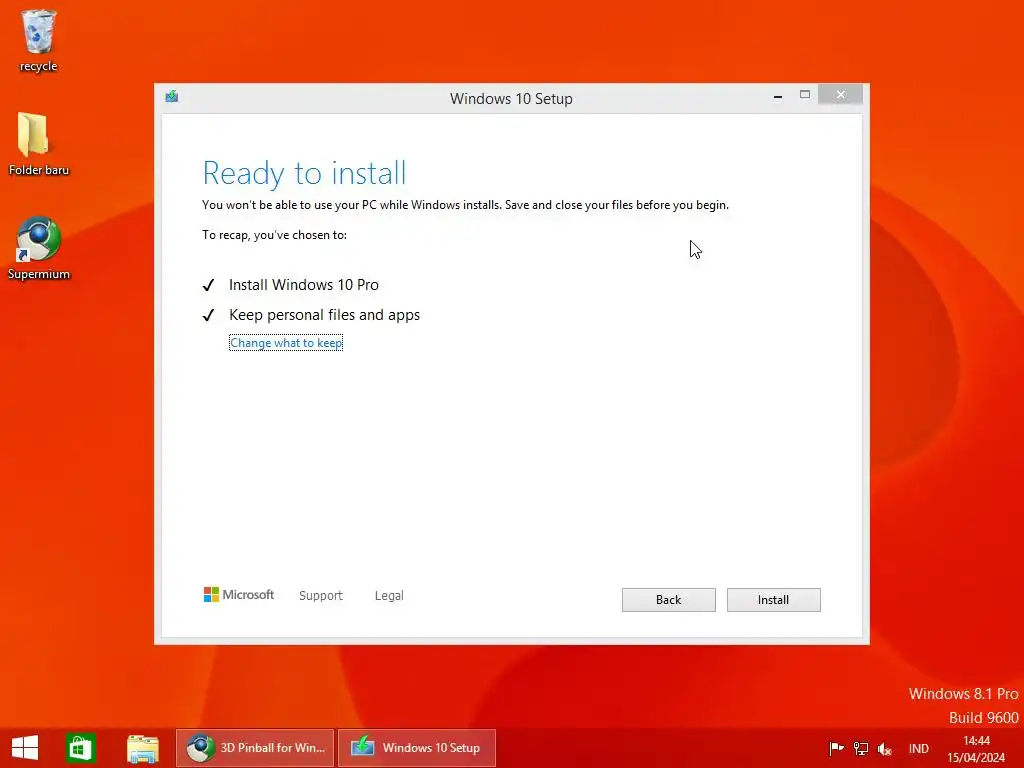This screenshot has width=1024, height=768.
Task: Open the Change what to keep link
Action: 286,343
